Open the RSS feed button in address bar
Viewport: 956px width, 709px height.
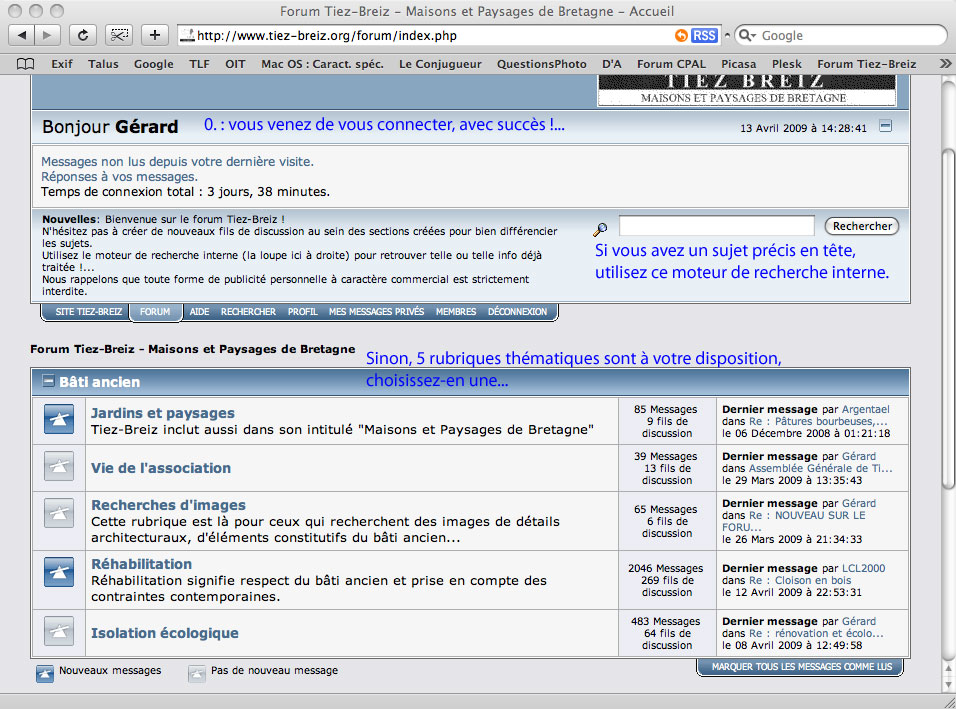point(704,35)
